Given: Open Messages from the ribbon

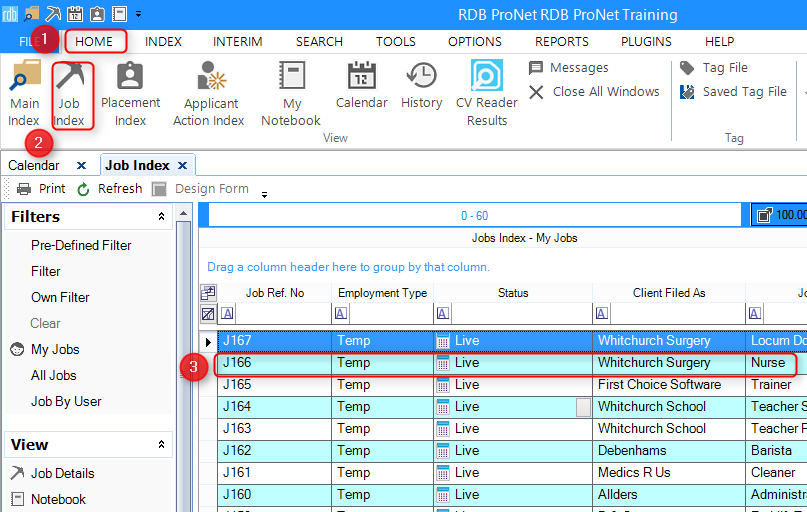Looking at the screenshot, I should tap(569, 67).
